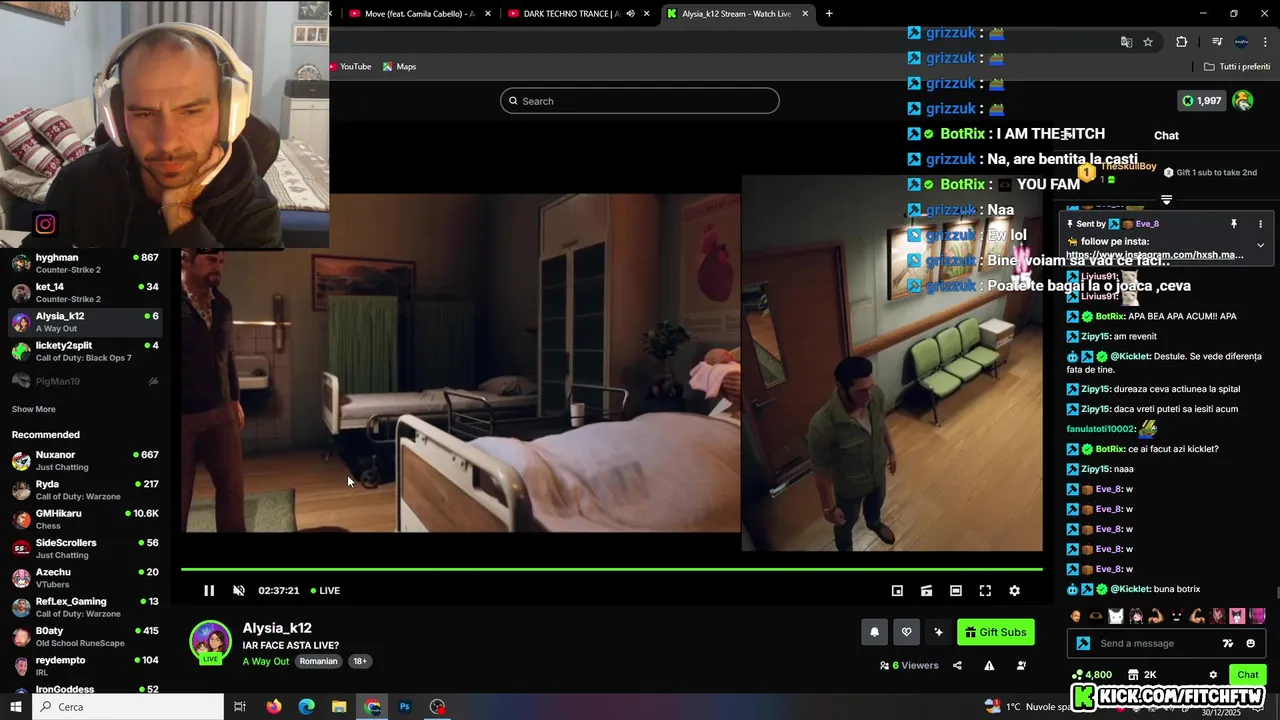This screenshot has width=1280, height=720.
Task: Open pinned message three-dot menu
Action: (x=1260, y=224)
